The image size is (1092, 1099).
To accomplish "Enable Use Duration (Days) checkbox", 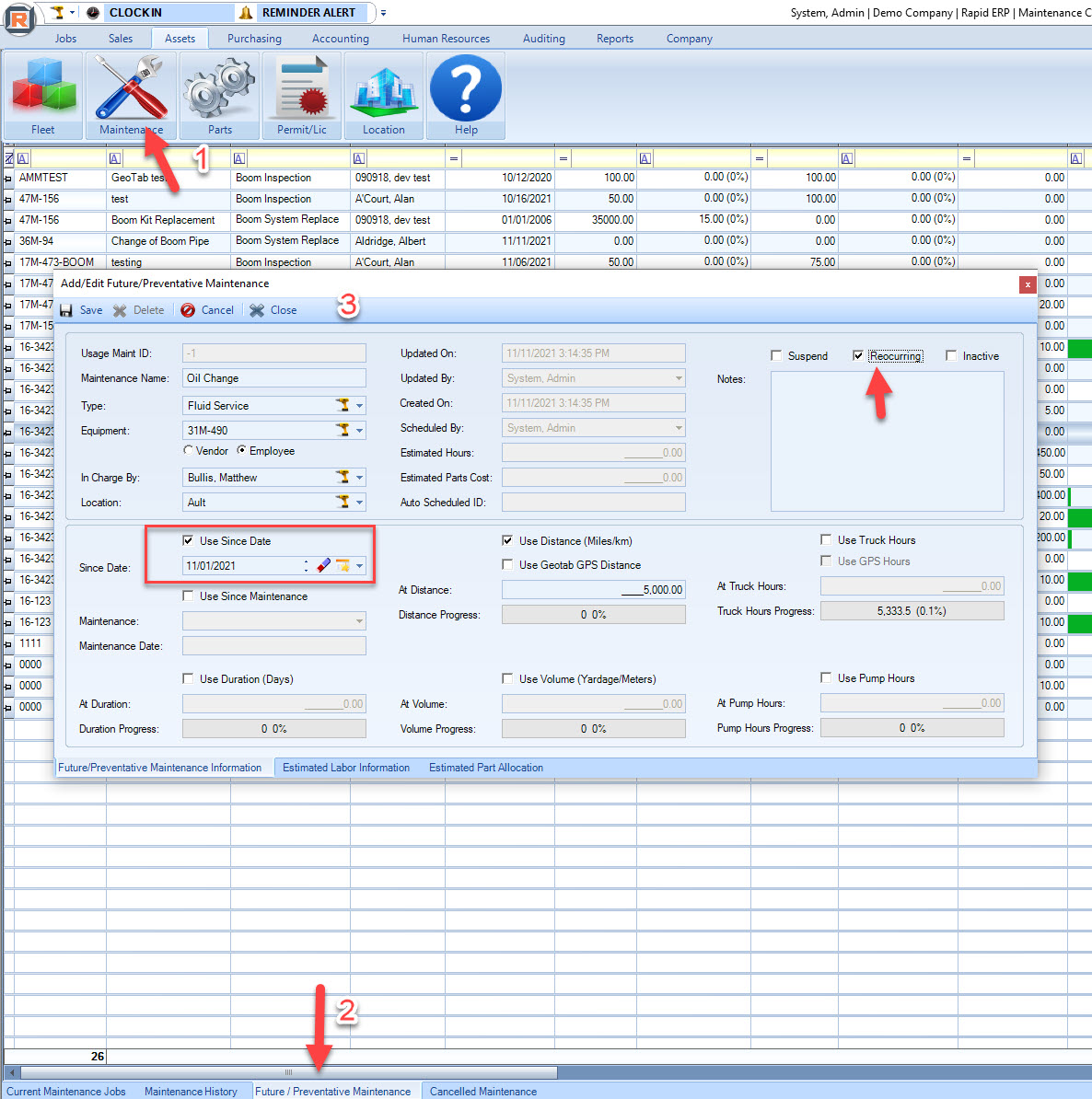I will pos(188,678).
